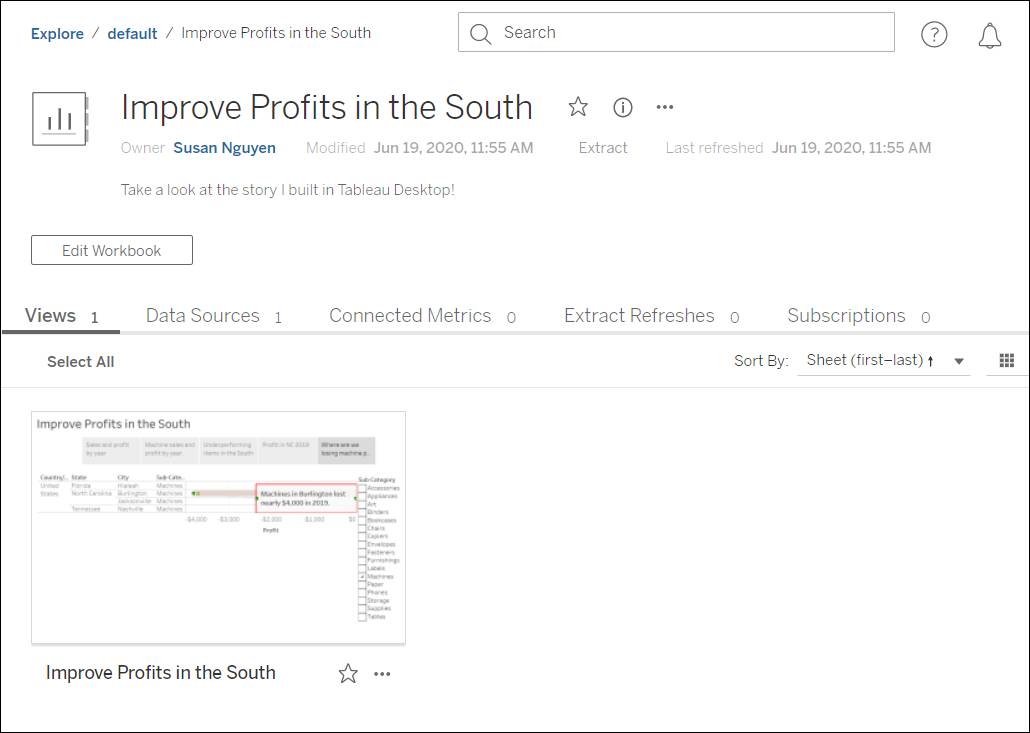Click the Edit Workbook button

point(111,250)
